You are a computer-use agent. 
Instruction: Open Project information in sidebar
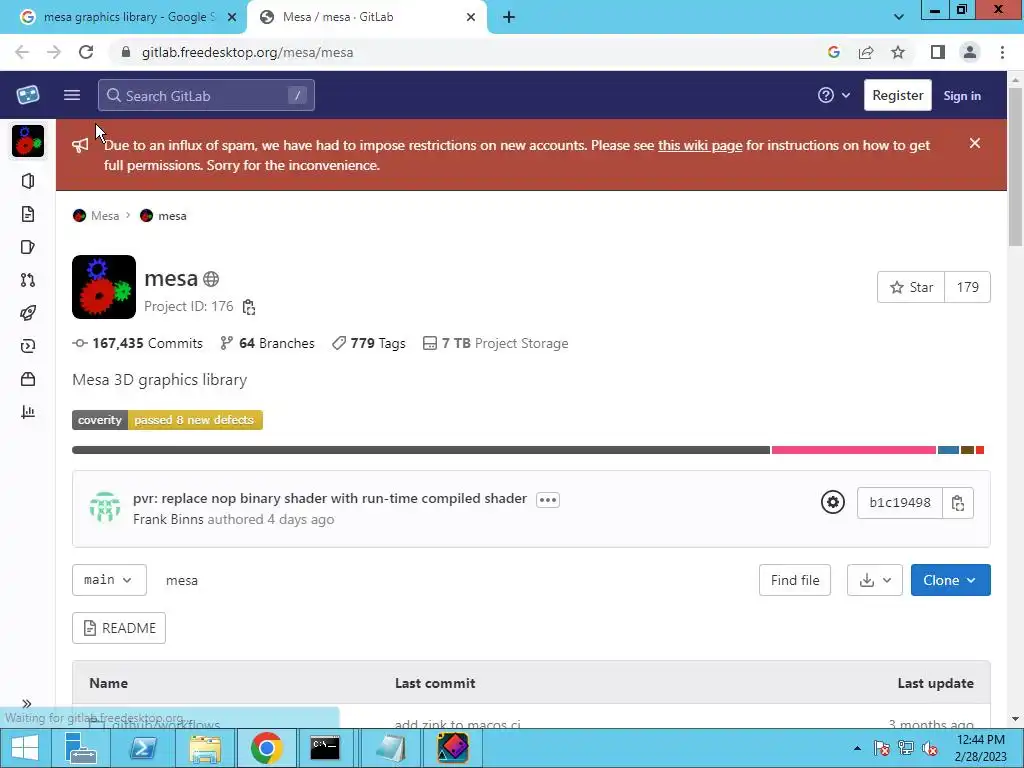pyautogui.click(x=28, y=181)
